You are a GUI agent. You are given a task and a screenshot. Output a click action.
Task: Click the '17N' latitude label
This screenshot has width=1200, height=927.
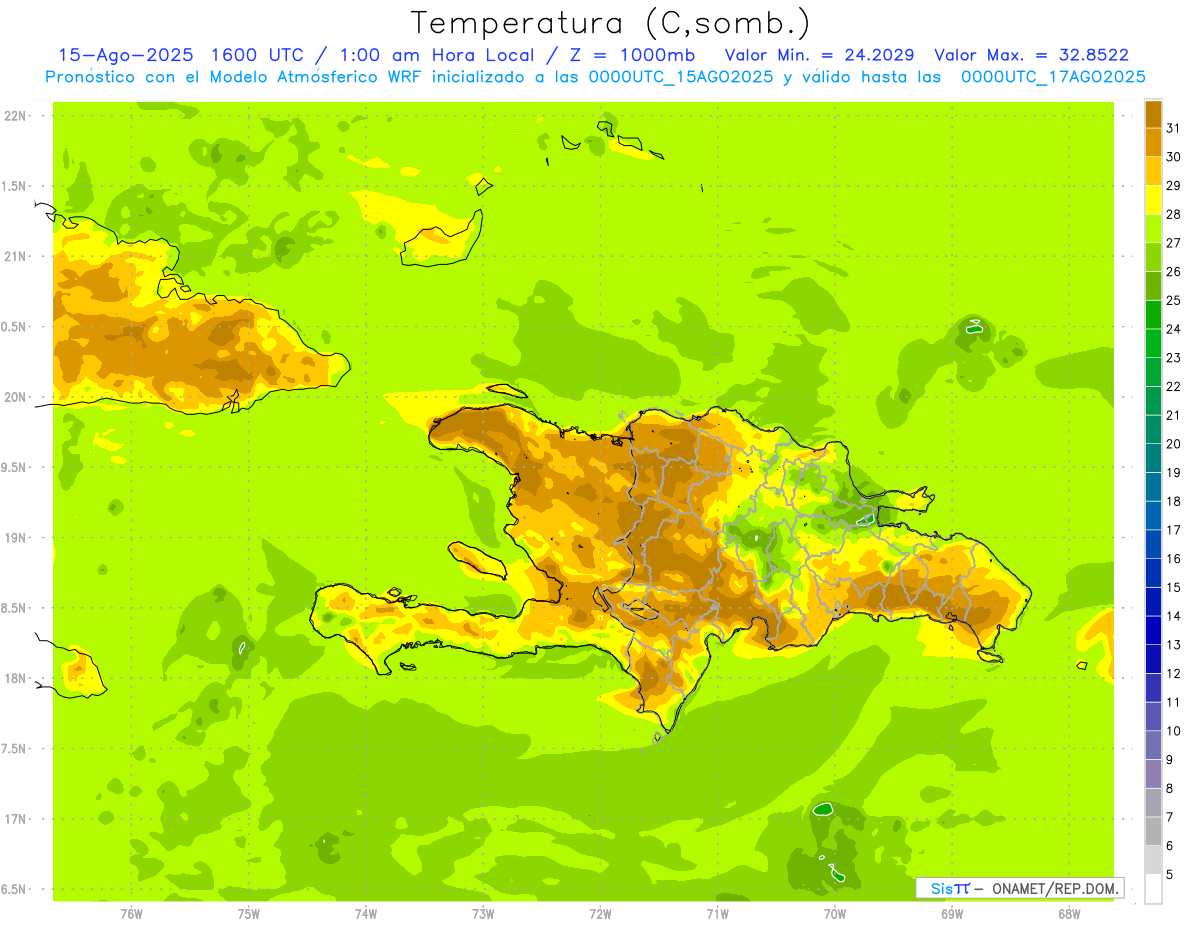[16, 819]
